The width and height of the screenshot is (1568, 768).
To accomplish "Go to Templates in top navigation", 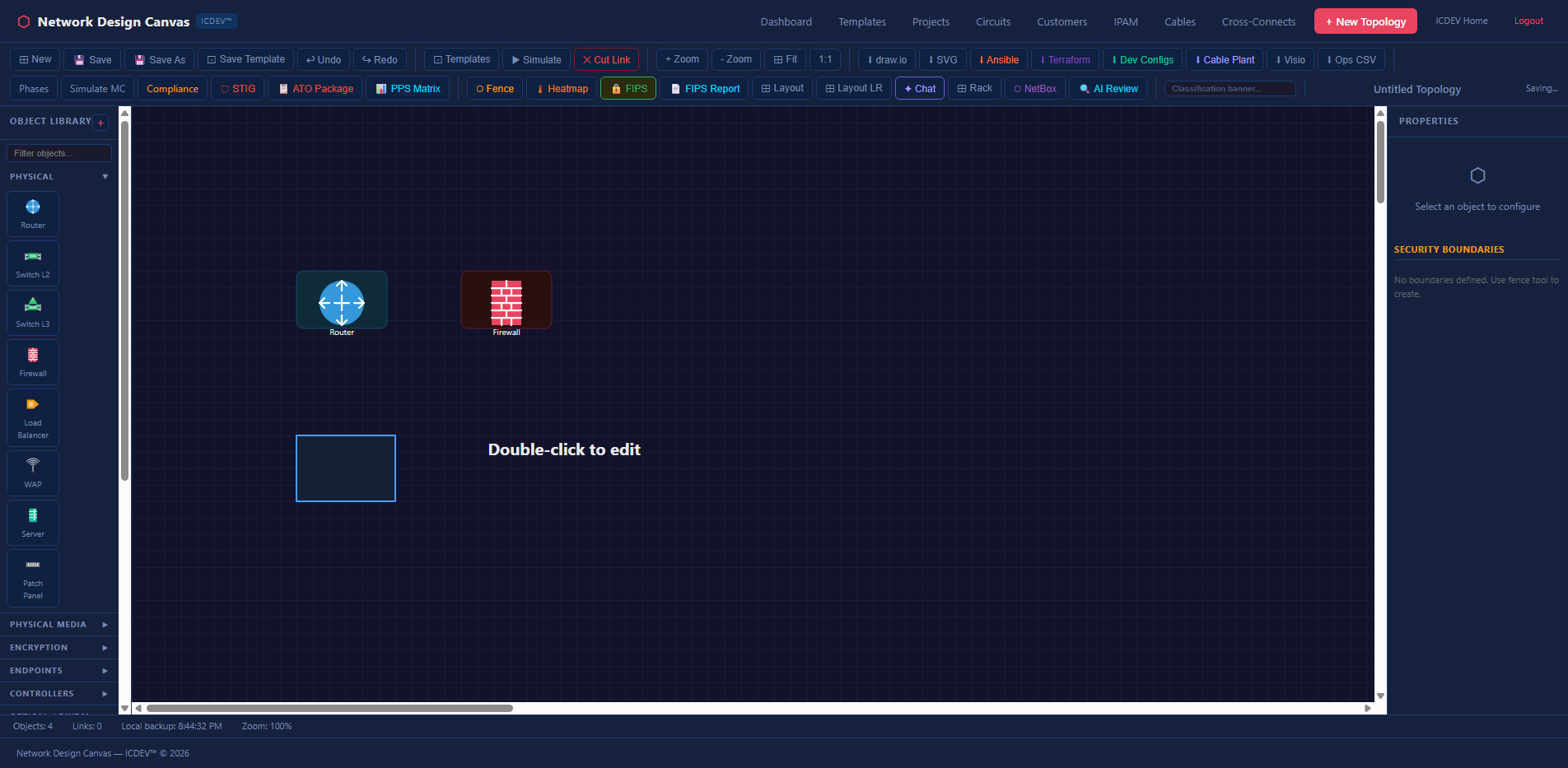I will tap(861, 22).
